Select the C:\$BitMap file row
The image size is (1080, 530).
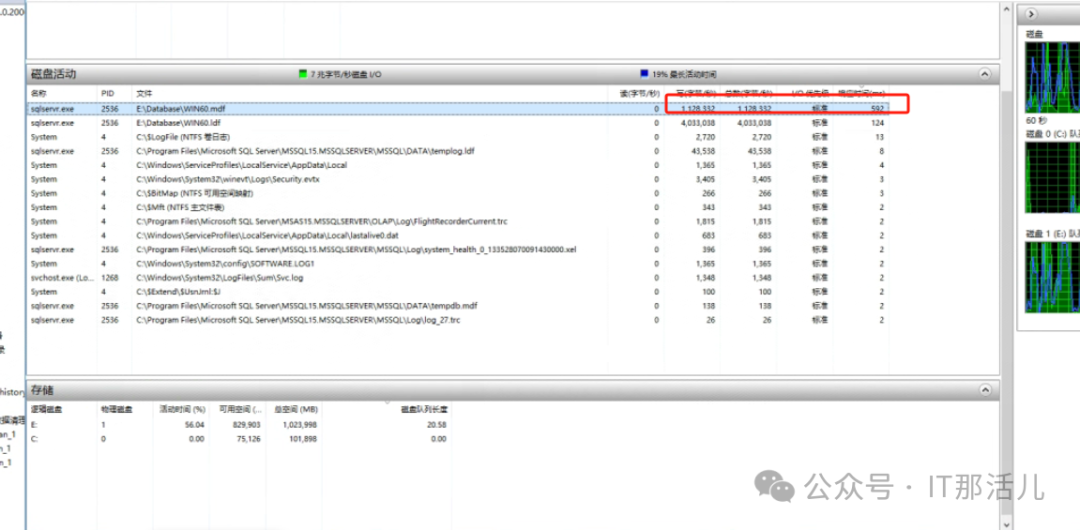click(459, 193)
